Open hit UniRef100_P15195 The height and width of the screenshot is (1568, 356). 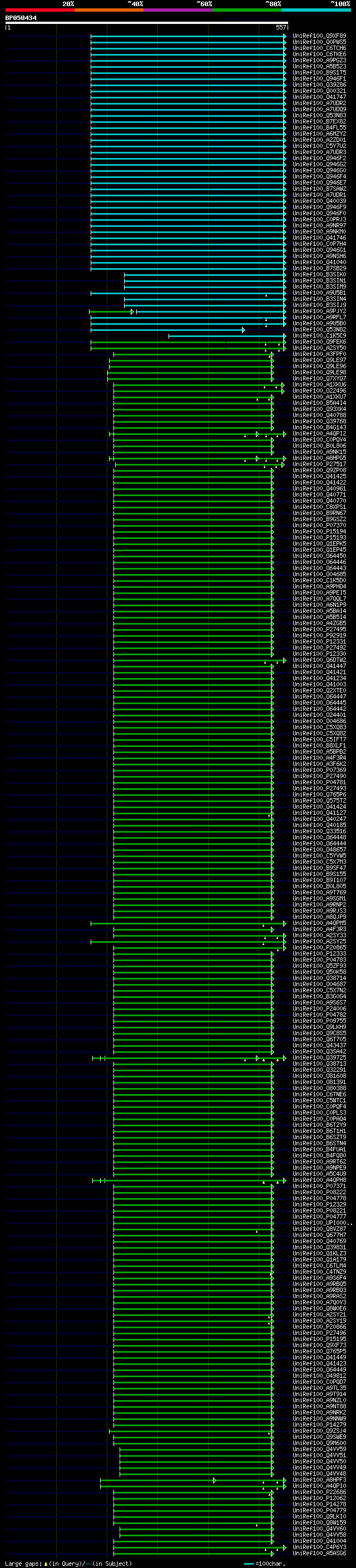point(319,1338)
